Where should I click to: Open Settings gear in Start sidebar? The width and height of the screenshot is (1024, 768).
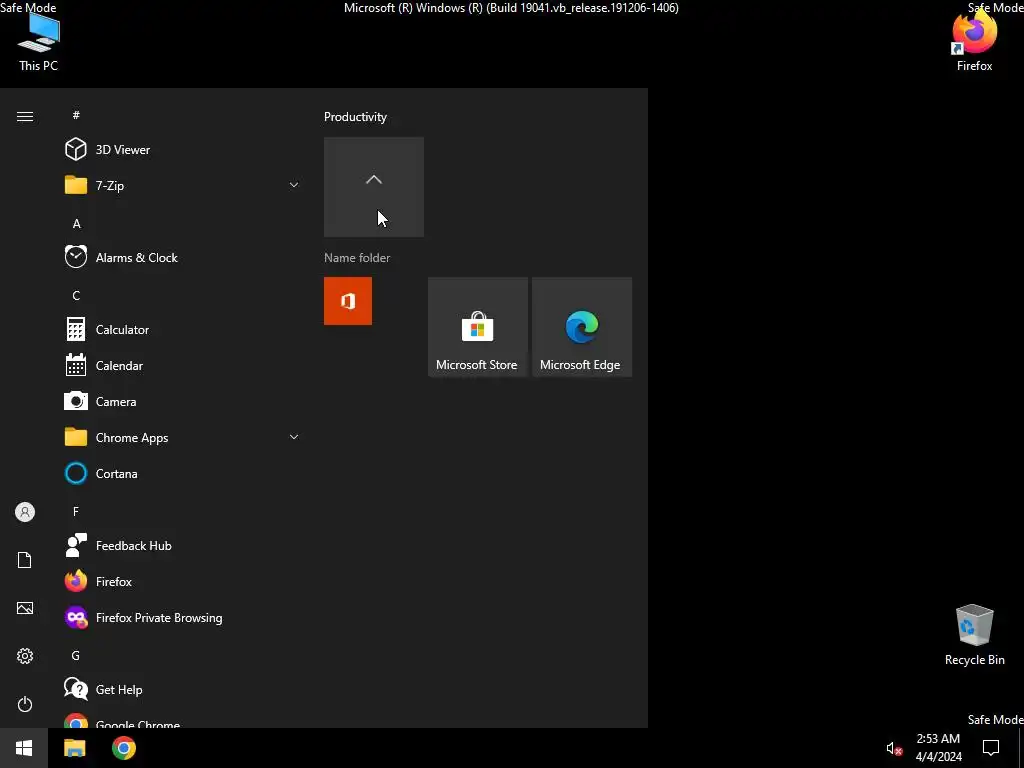tap(25, 656)
